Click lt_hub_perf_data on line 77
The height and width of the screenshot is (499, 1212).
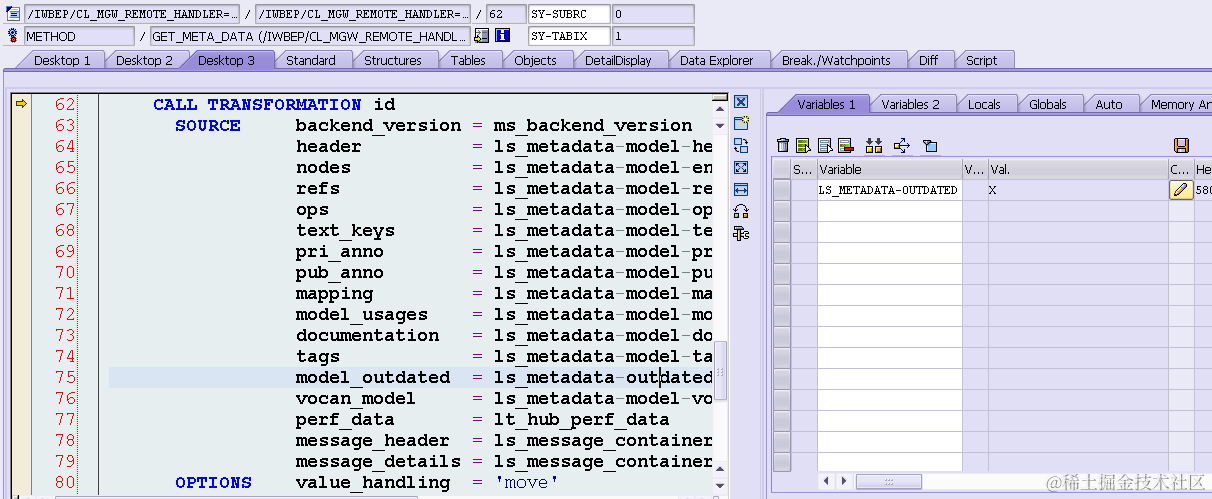coord(582,419)
